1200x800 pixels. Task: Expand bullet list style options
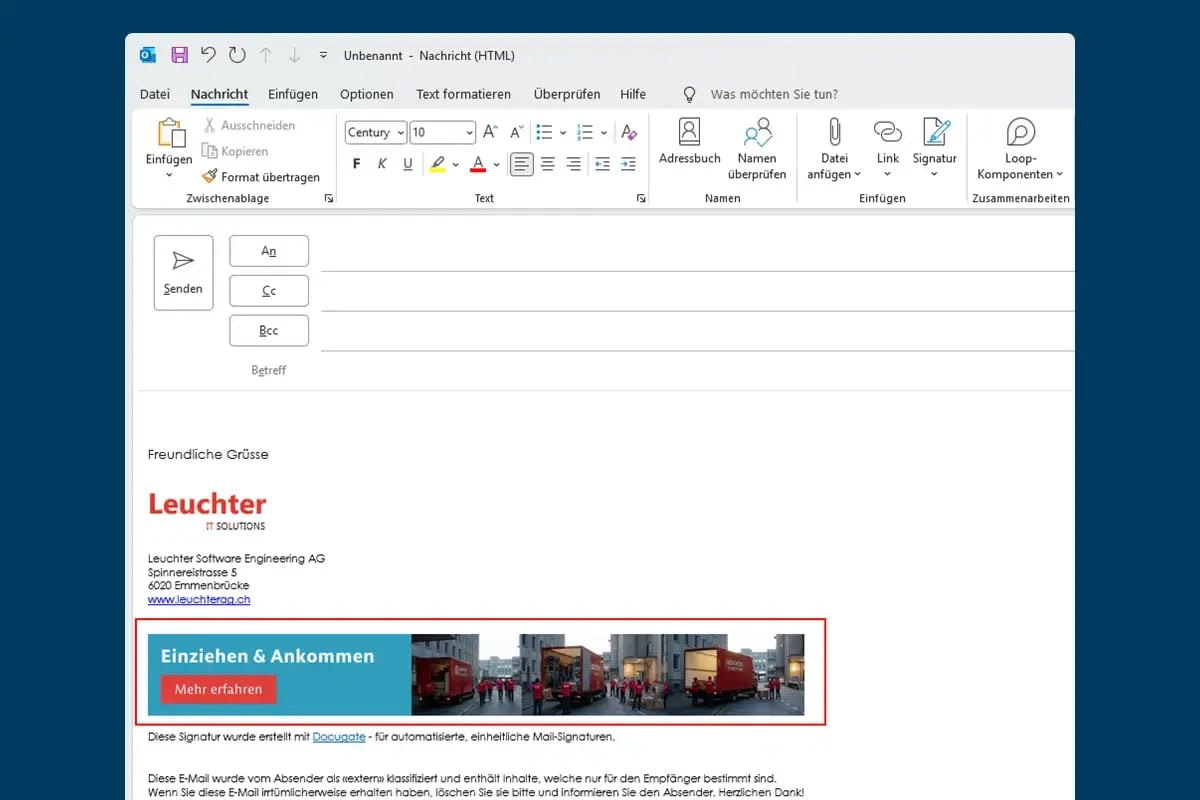click(563, 133)
